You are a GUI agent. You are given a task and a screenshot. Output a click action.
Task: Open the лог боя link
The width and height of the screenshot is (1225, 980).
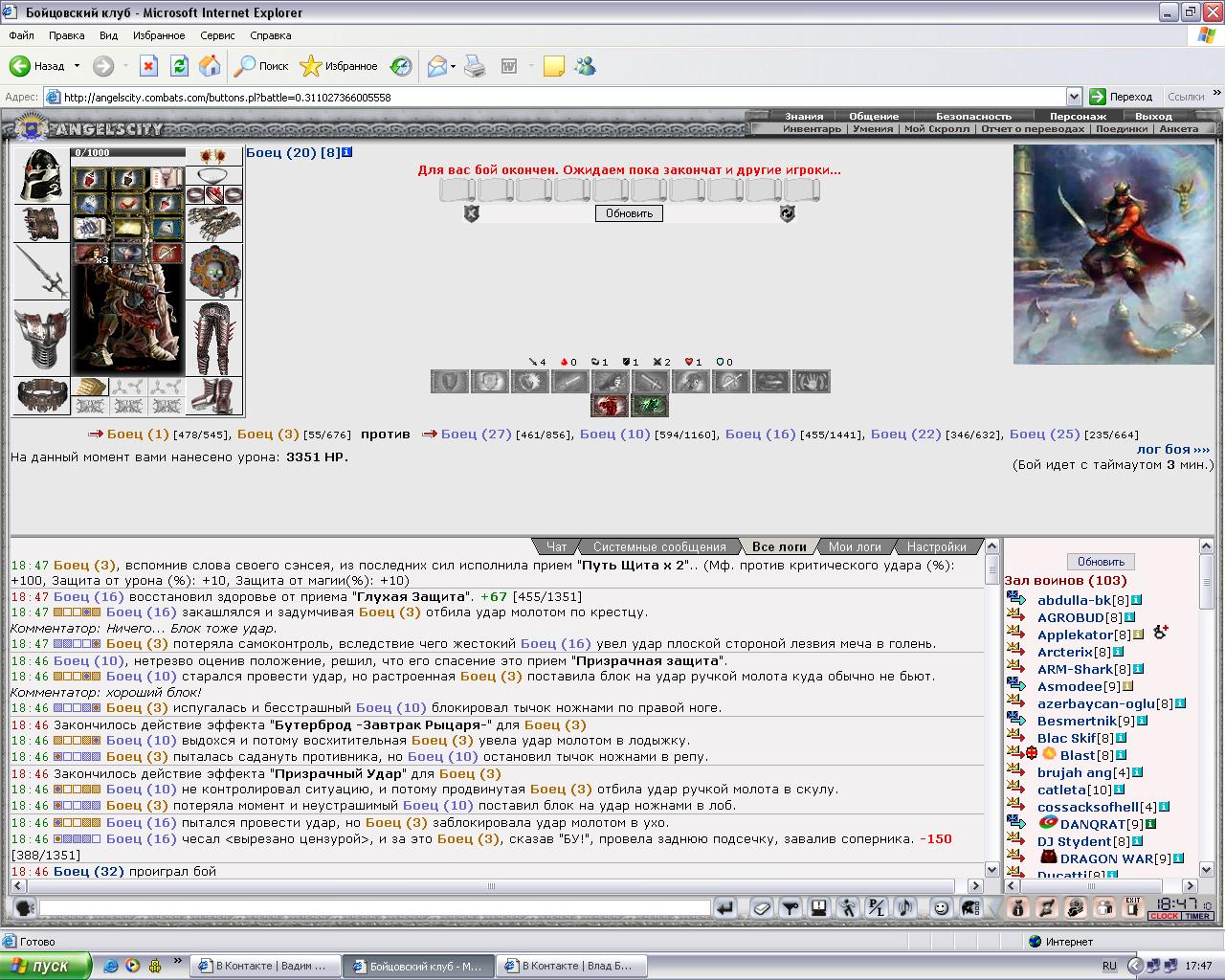1173,449
